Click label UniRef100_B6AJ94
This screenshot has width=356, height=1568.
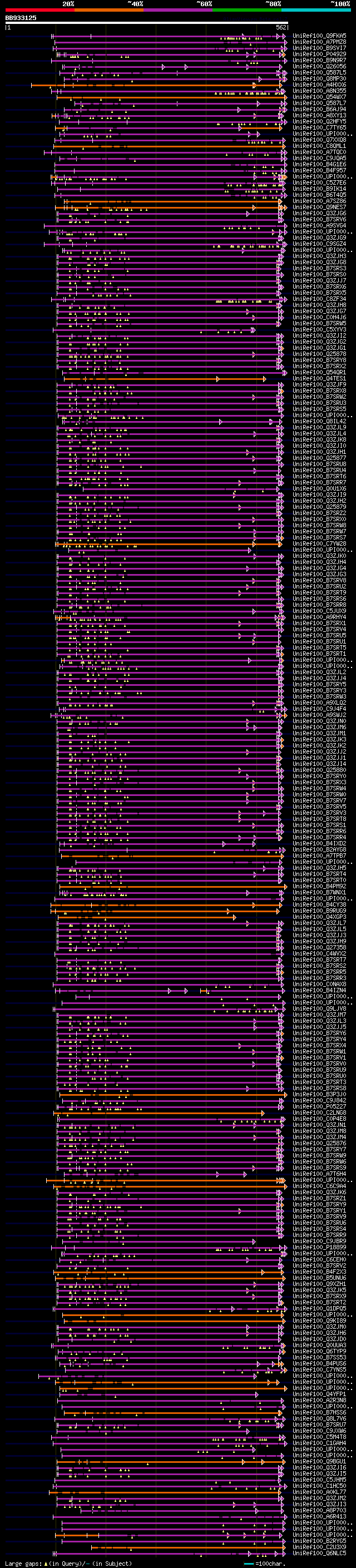click(319, 109)
